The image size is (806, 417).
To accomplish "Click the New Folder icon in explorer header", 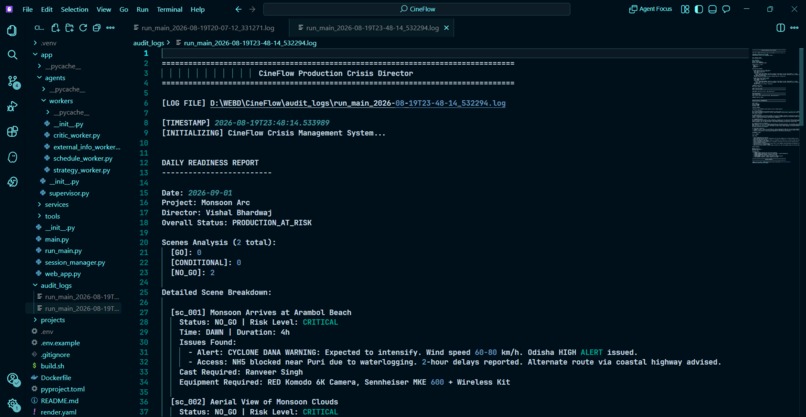I will pos(69,28).
